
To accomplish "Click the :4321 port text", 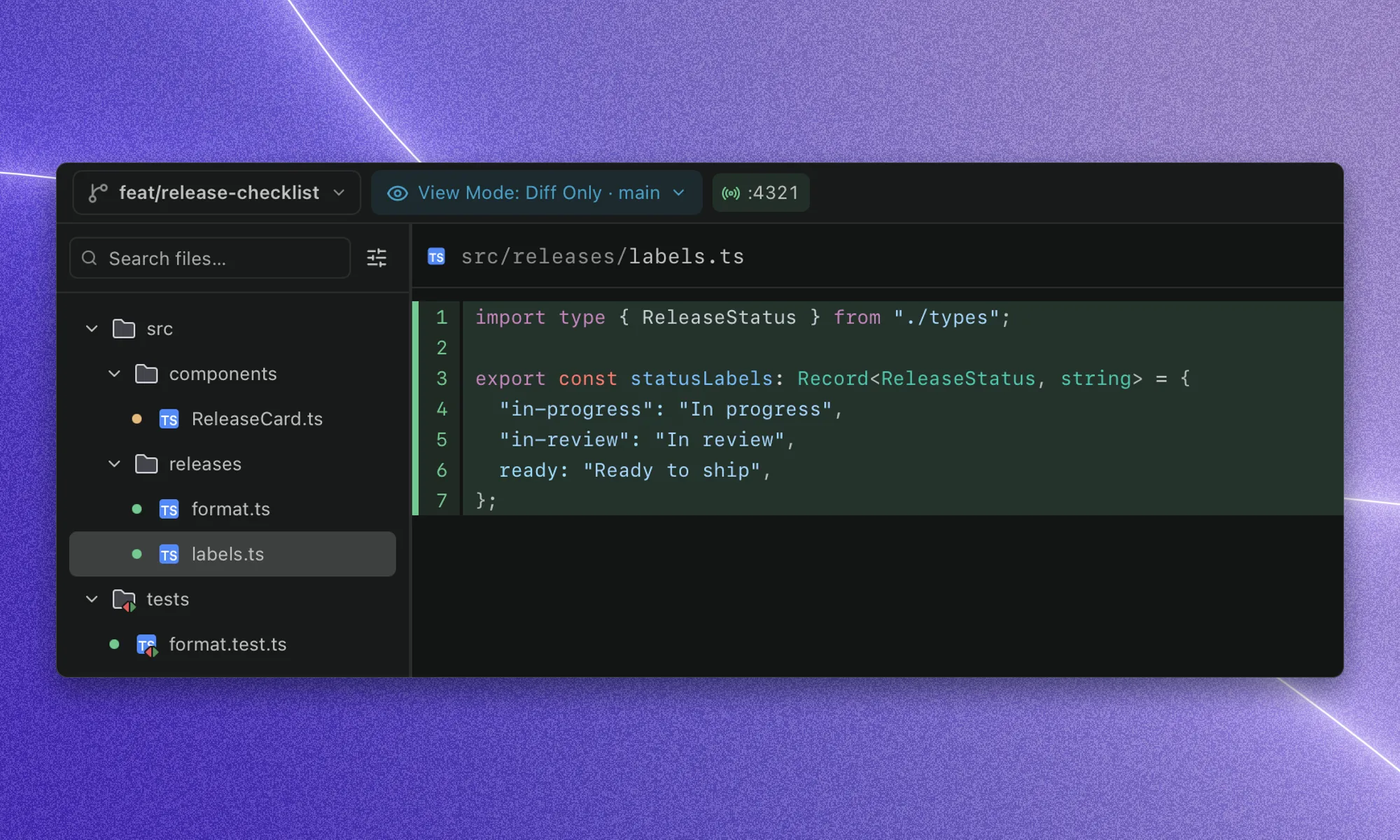I will click(773, 192).
